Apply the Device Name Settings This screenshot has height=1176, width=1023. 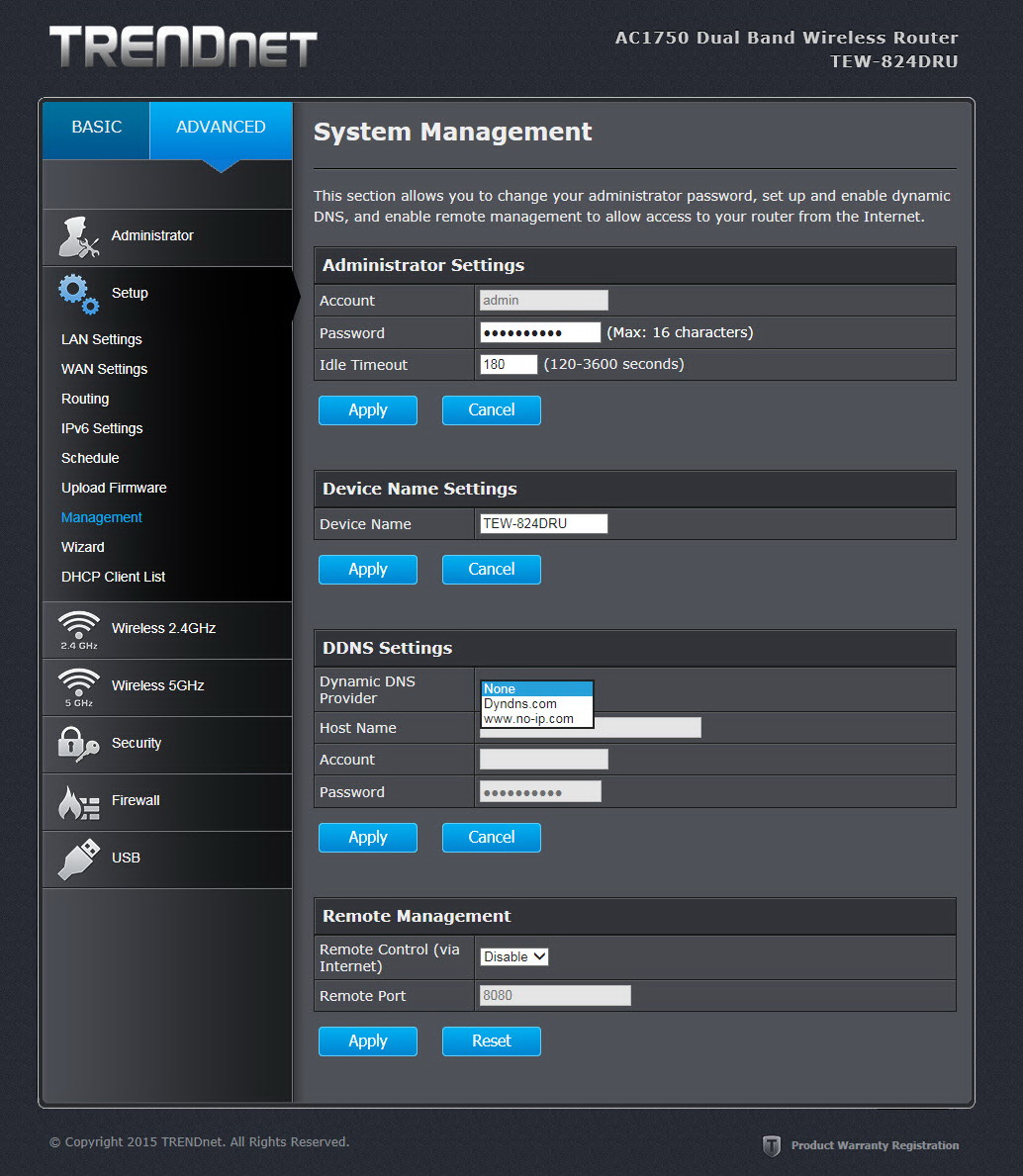[367, 570]
